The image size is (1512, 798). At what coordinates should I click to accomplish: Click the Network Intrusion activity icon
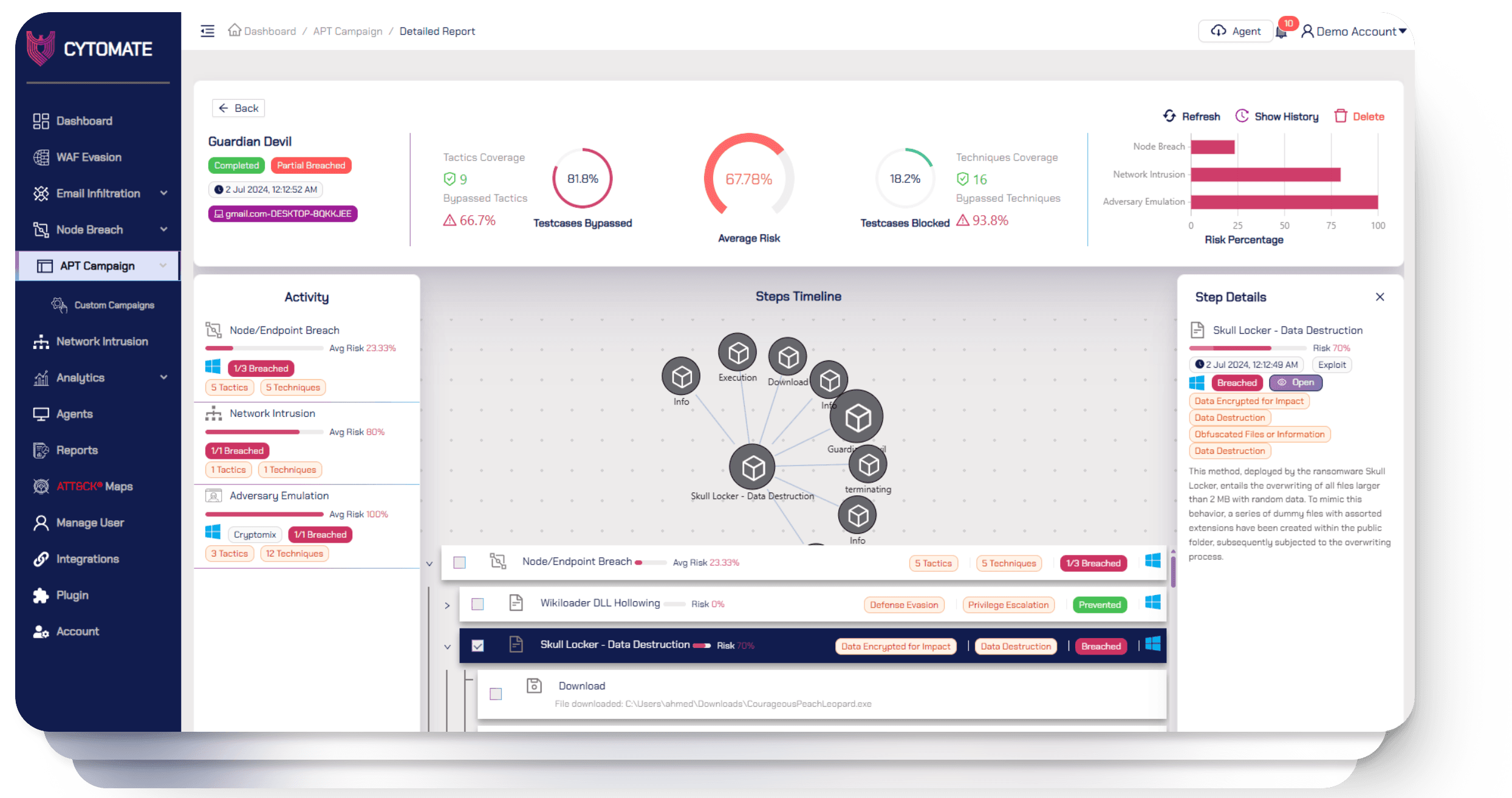[x=213, y=413]
